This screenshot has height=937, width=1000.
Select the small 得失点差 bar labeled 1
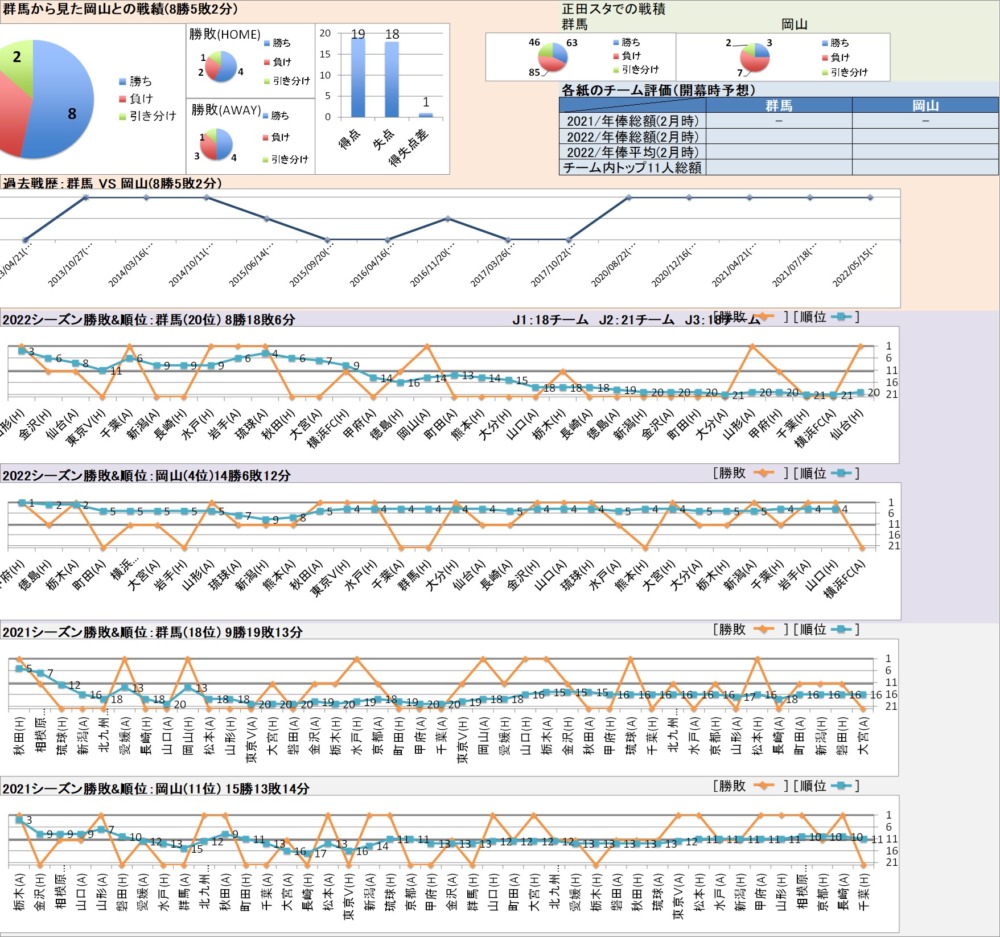[x=426, y=115]
